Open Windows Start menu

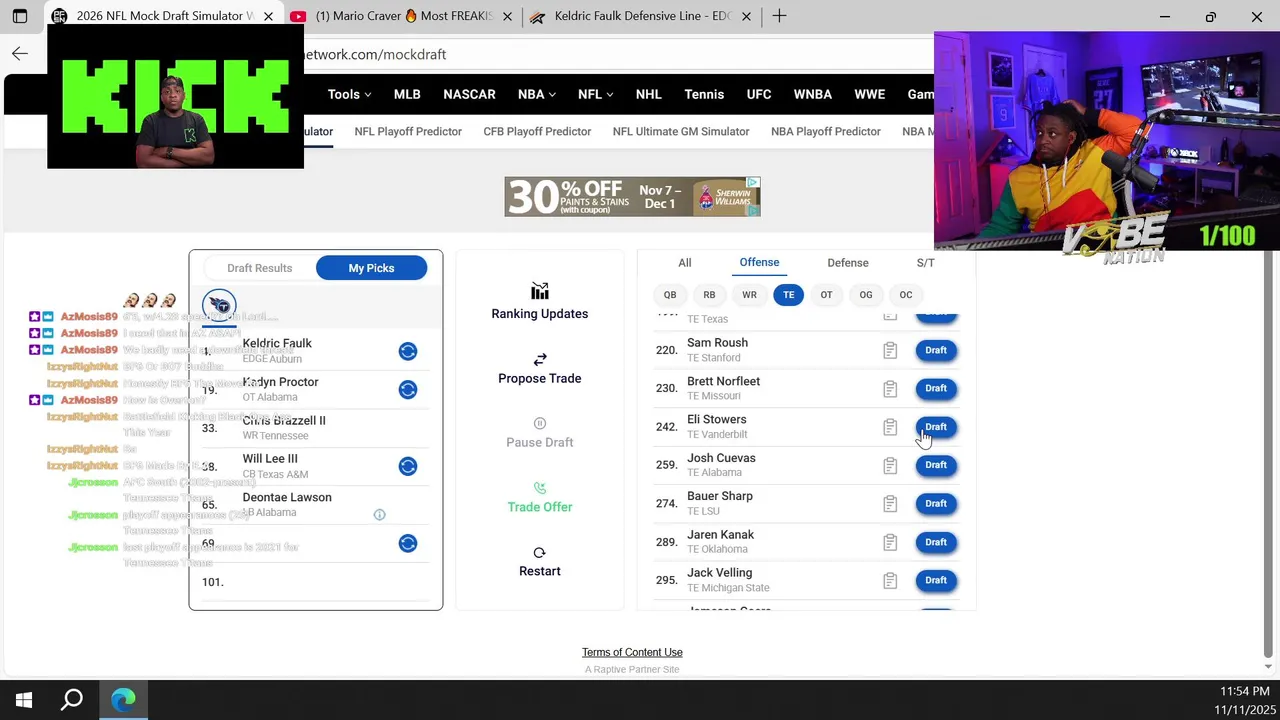click(24, 700)
